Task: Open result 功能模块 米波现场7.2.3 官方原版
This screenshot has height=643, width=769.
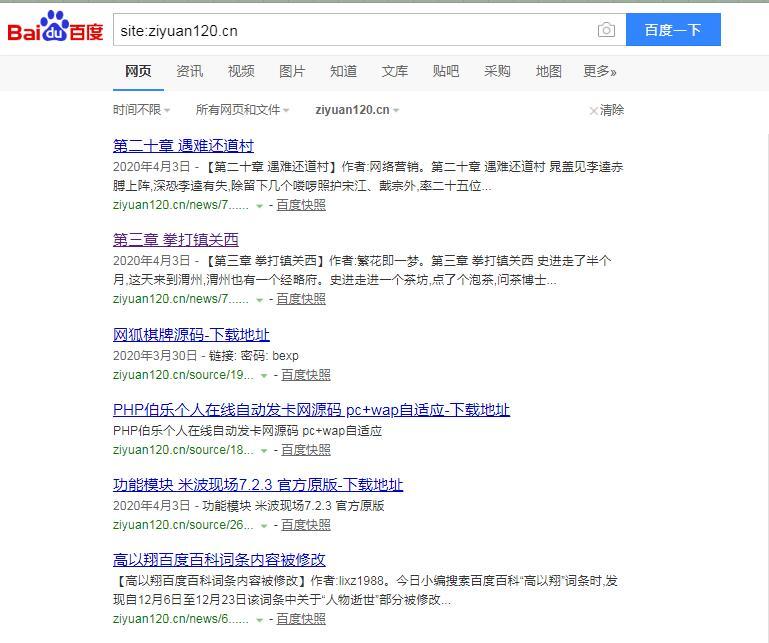Action: pos(258,485)
